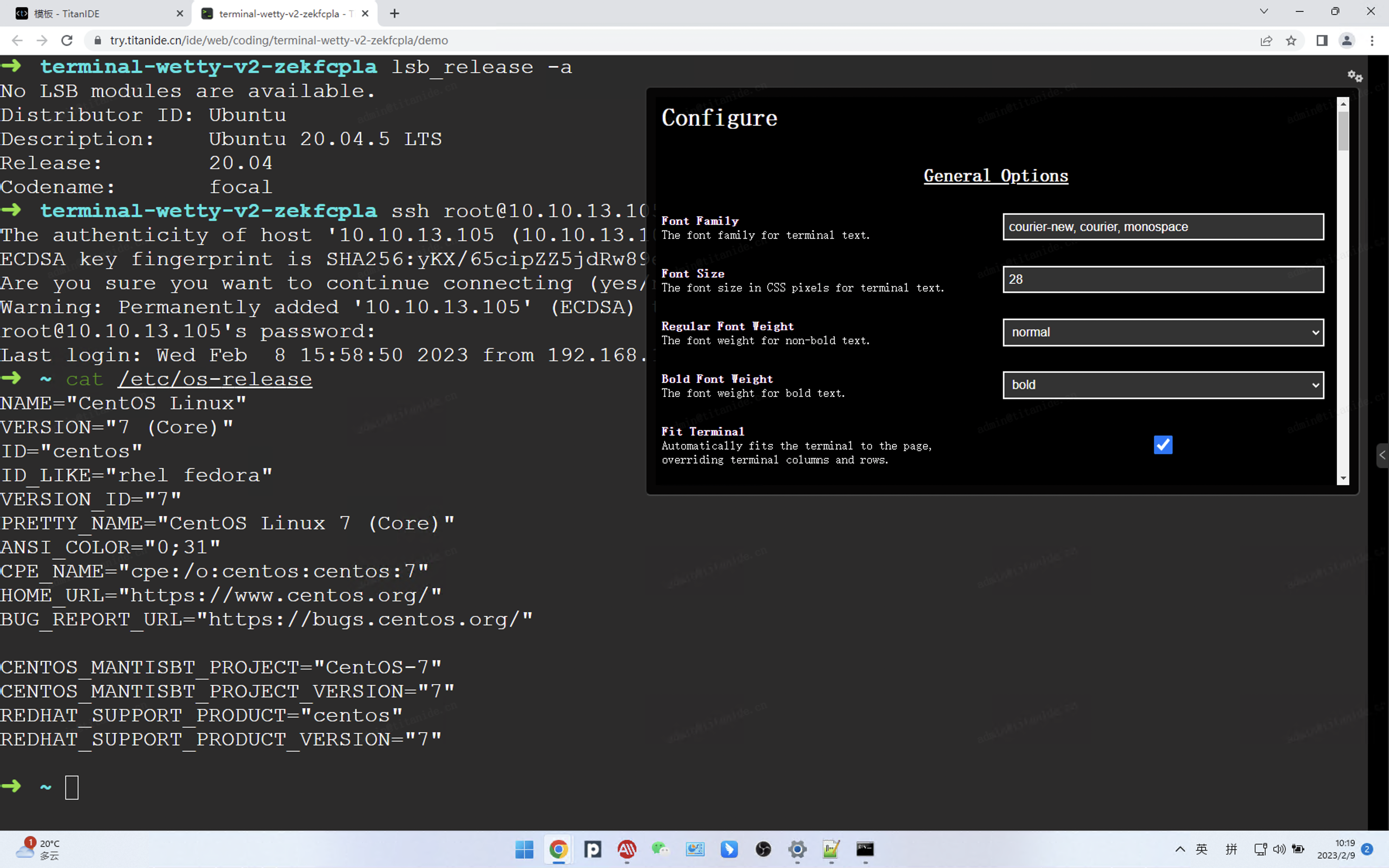
Task: Click the Font Family input field
Action: (x=1163, y=227)
